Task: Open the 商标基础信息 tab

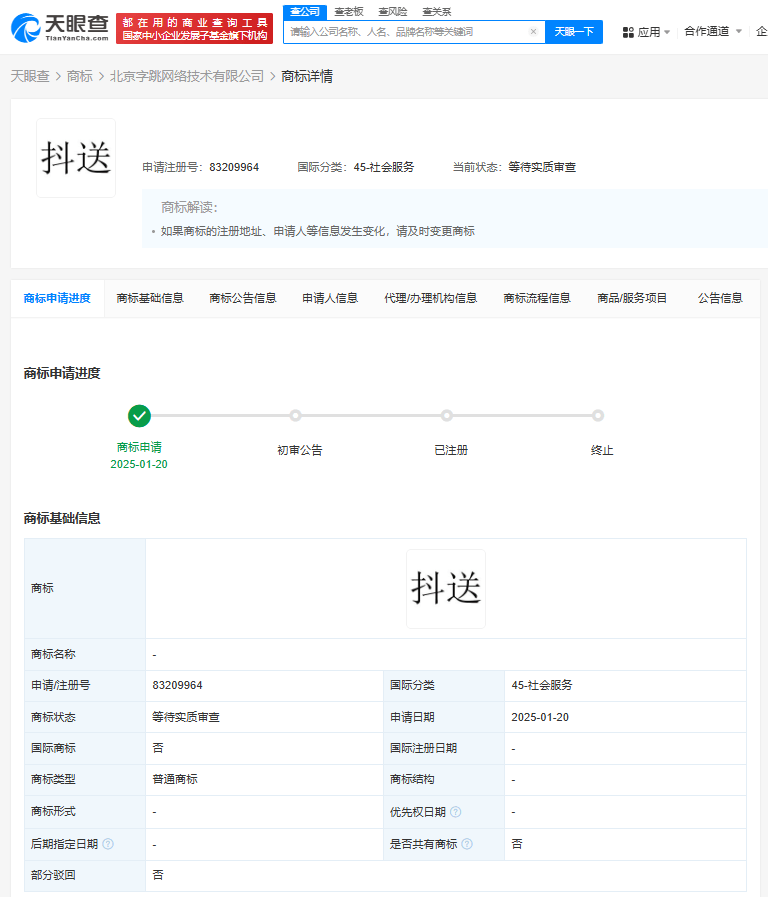Action: tap(150, 298)
